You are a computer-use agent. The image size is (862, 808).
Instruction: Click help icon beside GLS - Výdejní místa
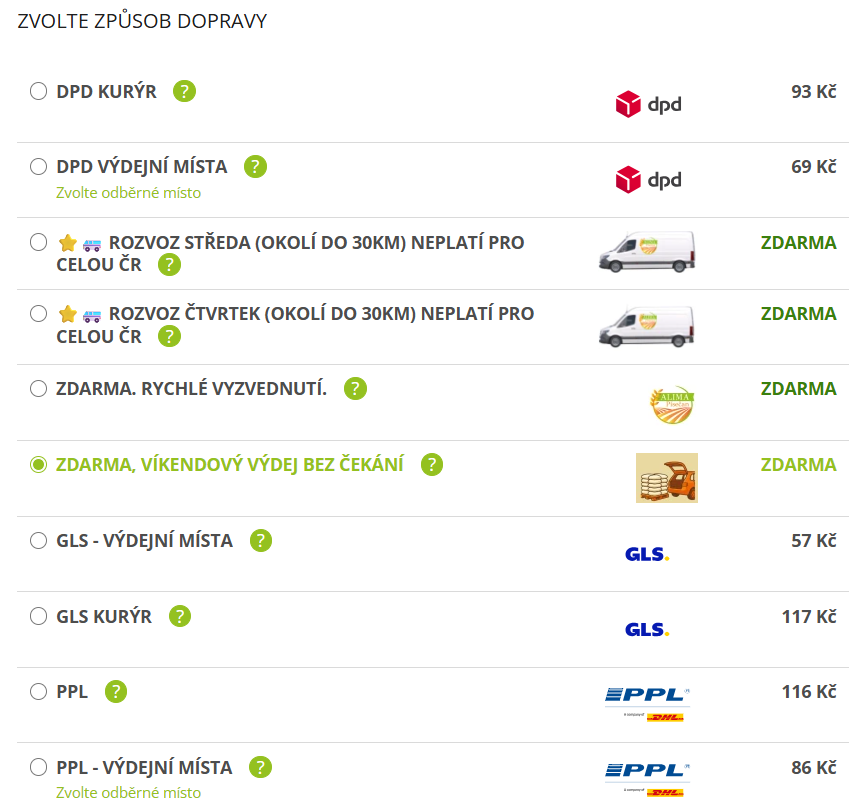261,541
